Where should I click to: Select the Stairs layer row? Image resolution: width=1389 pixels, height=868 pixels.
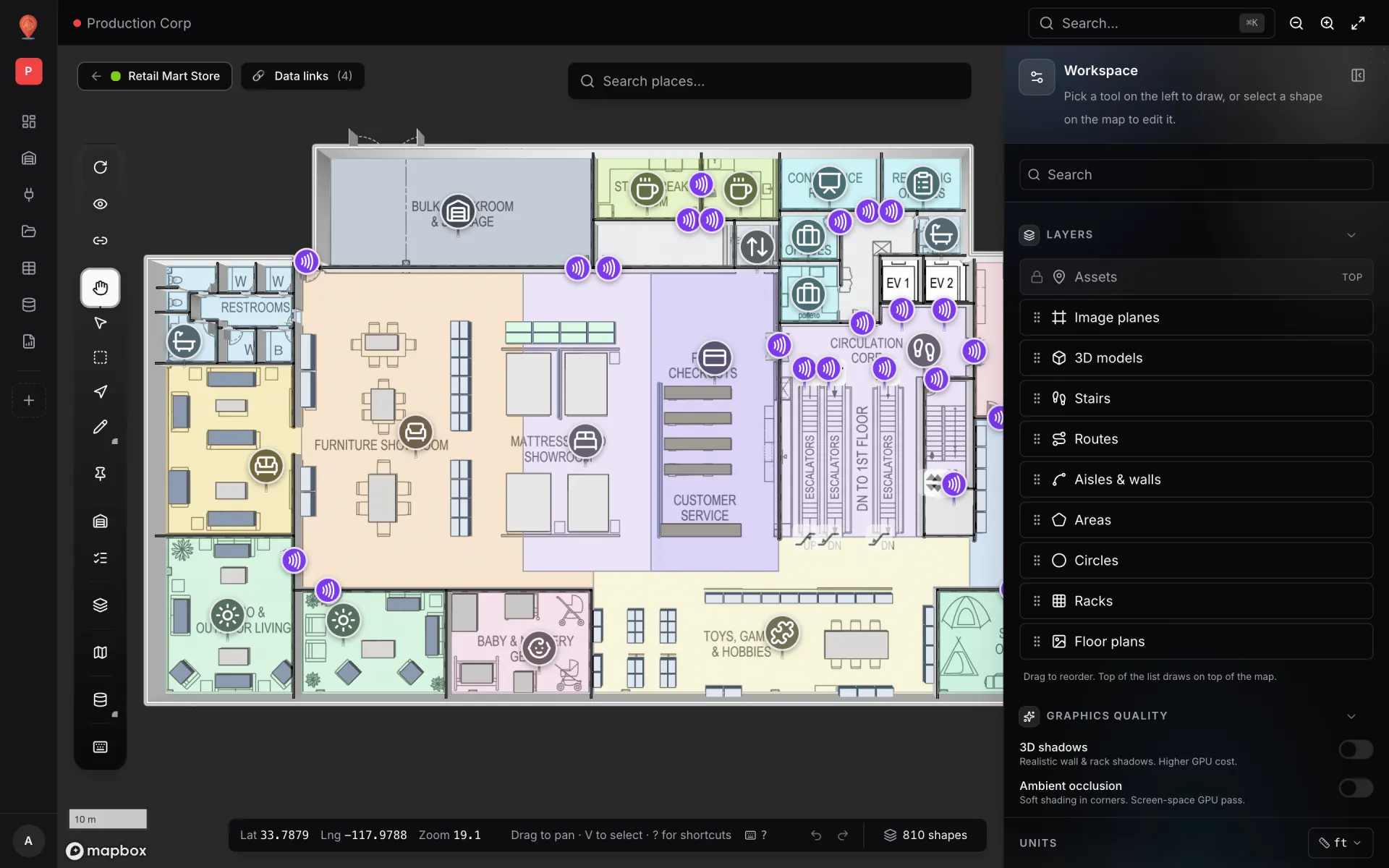[x=1196, y=399]
